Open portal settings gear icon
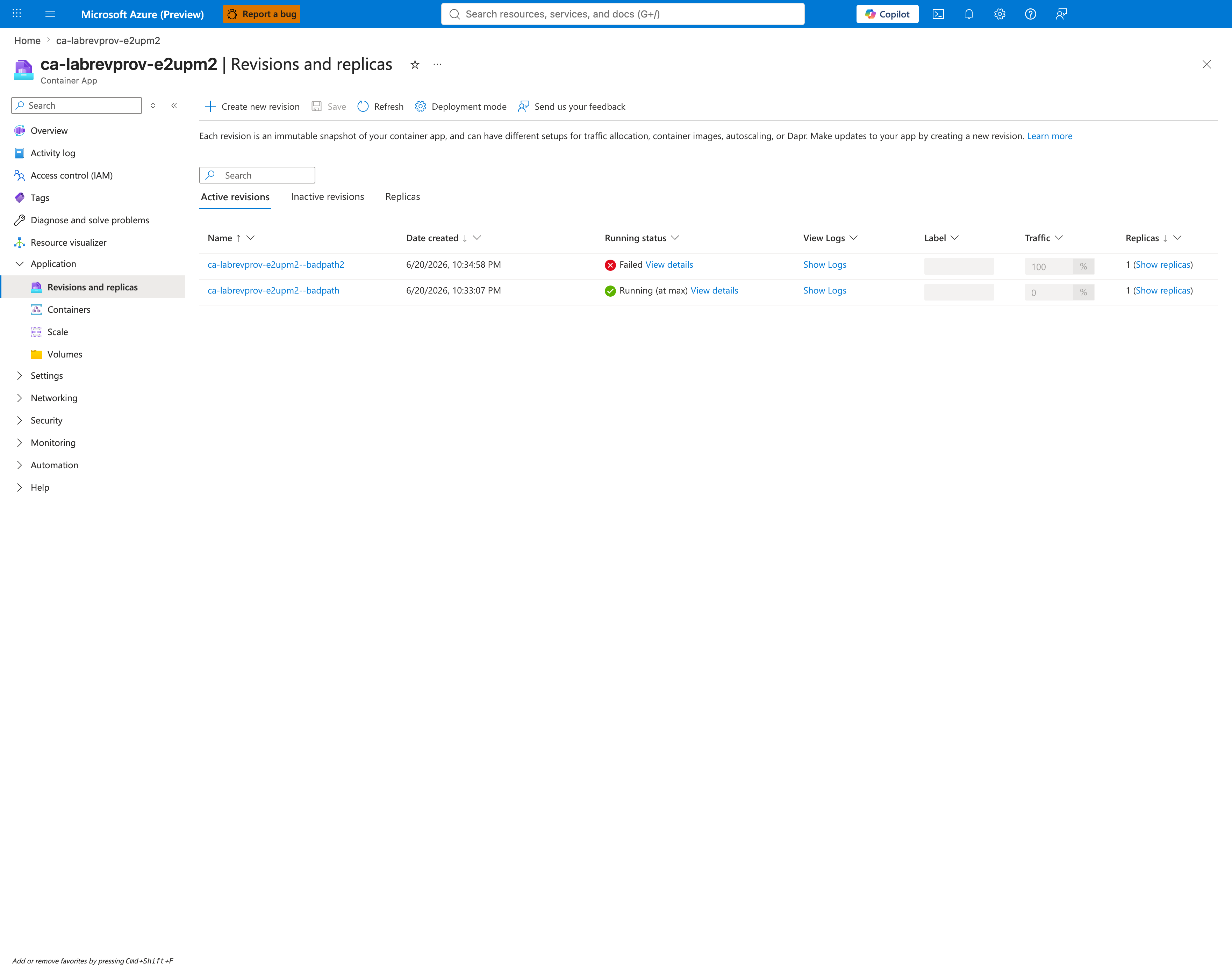Image resolution: width=1232 pixels, height=968 pixels. pos(1000,14)
